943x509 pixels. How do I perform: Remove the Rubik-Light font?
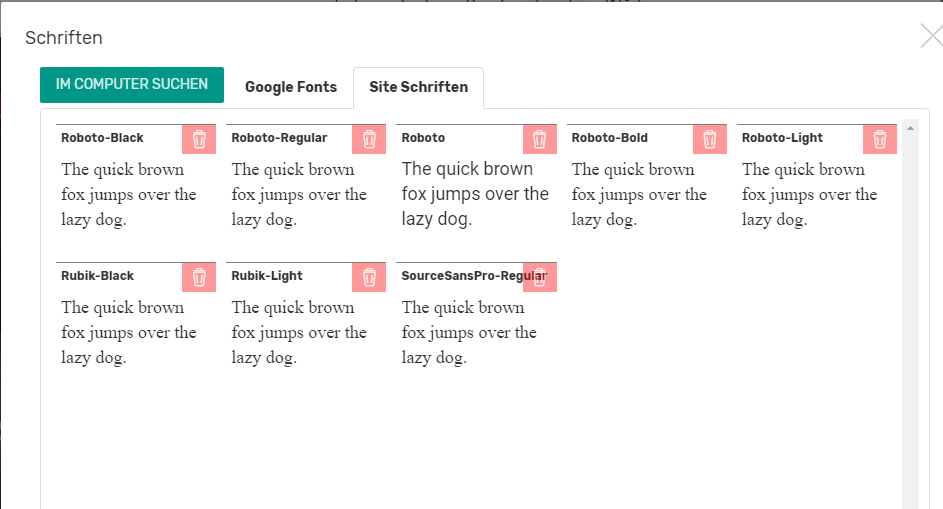coord(369,277)
